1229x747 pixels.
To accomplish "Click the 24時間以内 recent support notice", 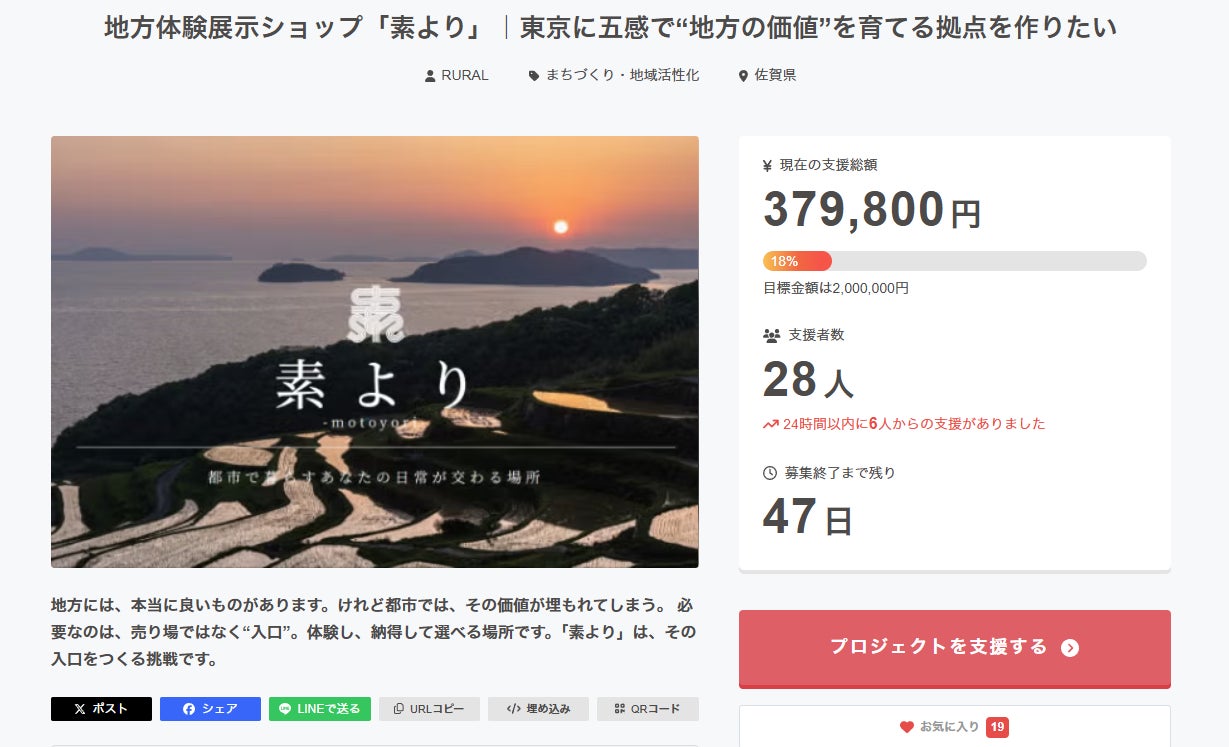I will (x=904, y=424).
